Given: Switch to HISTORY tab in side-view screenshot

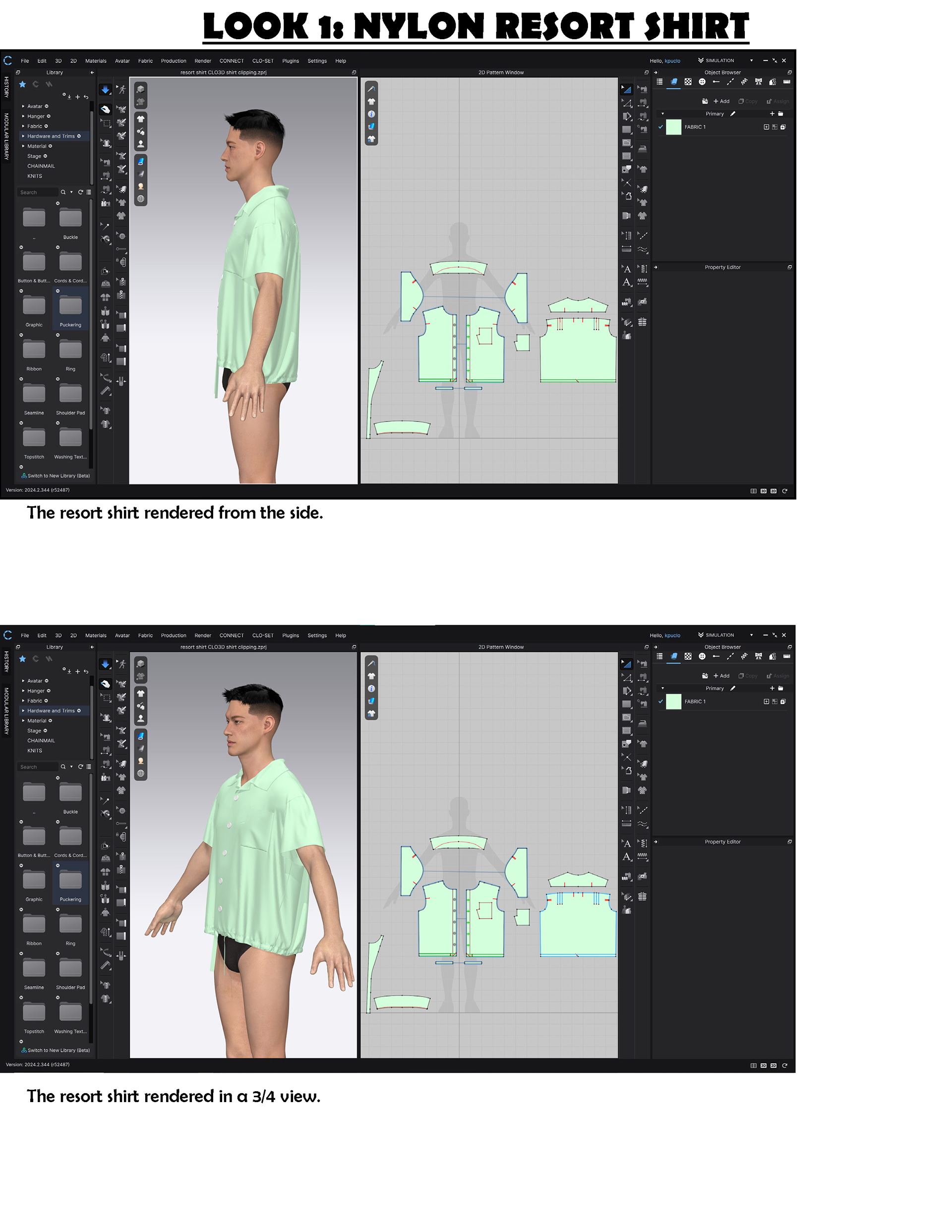Looking at the screenshot, I should pos(6,87).
